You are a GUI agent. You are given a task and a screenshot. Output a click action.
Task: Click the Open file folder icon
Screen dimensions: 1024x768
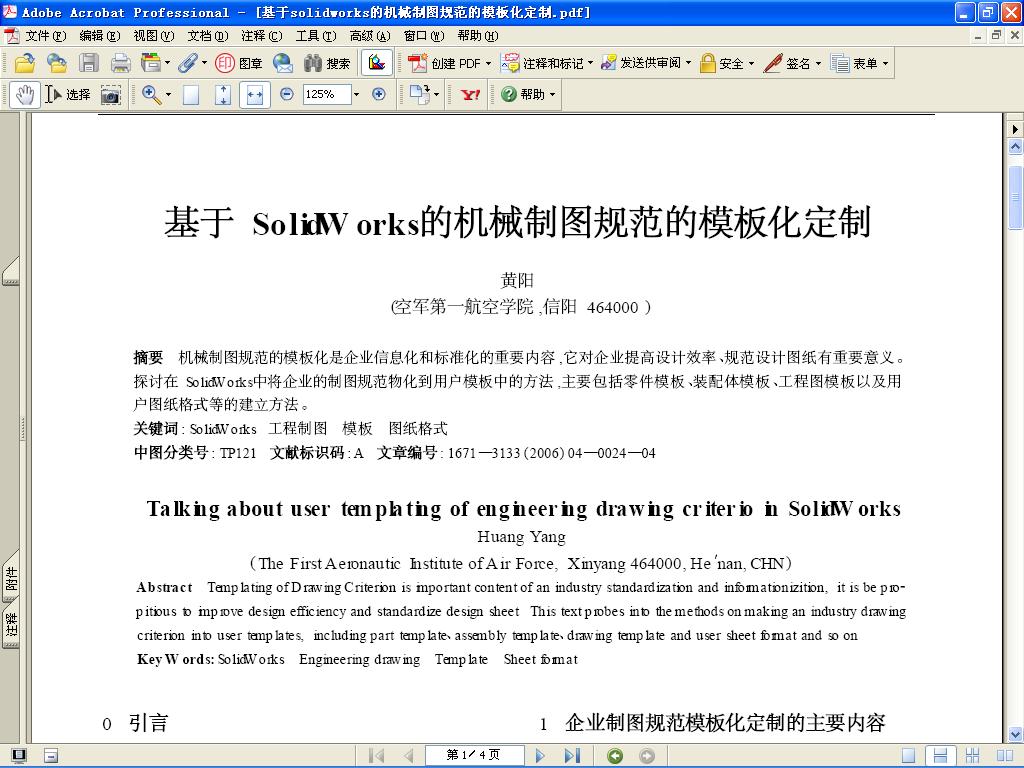25,63
